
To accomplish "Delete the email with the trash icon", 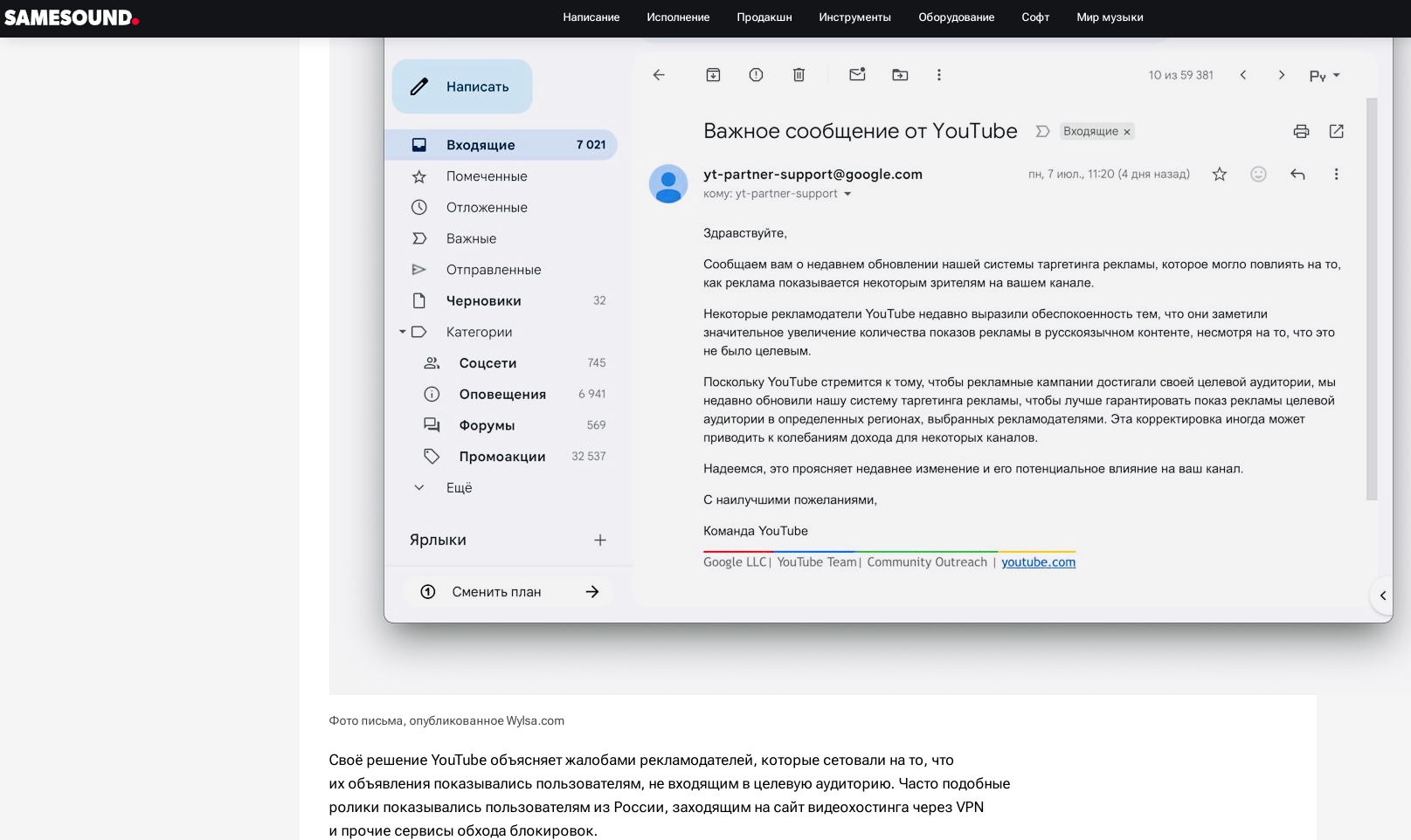I will [799, 75].
